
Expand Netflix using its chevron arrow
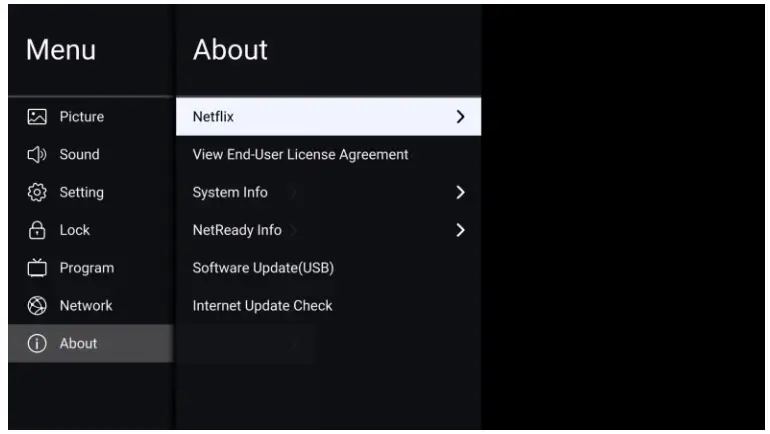point(460,117)
